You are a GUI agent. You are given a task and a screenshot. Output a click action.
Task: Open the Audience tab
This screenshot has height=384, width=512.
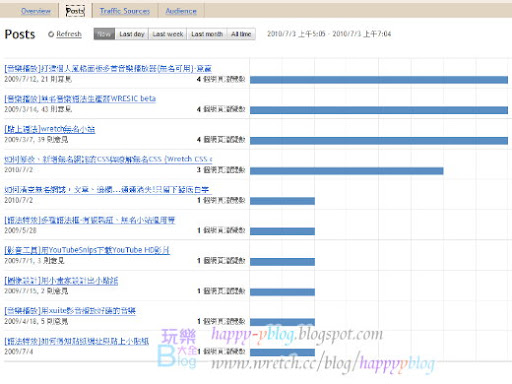point(181,11)
